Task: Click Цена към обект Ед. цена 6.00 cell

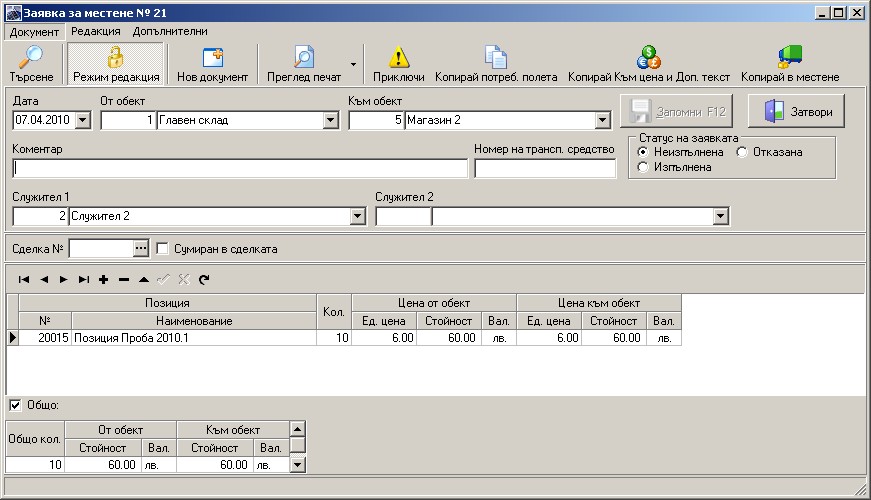Action: coord(549,337)
